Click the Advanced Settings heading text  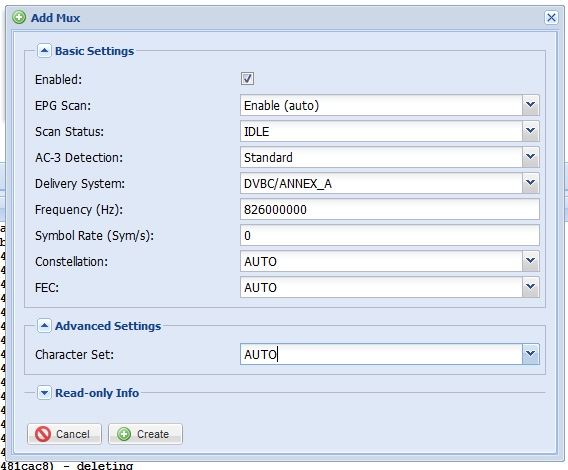108,326
